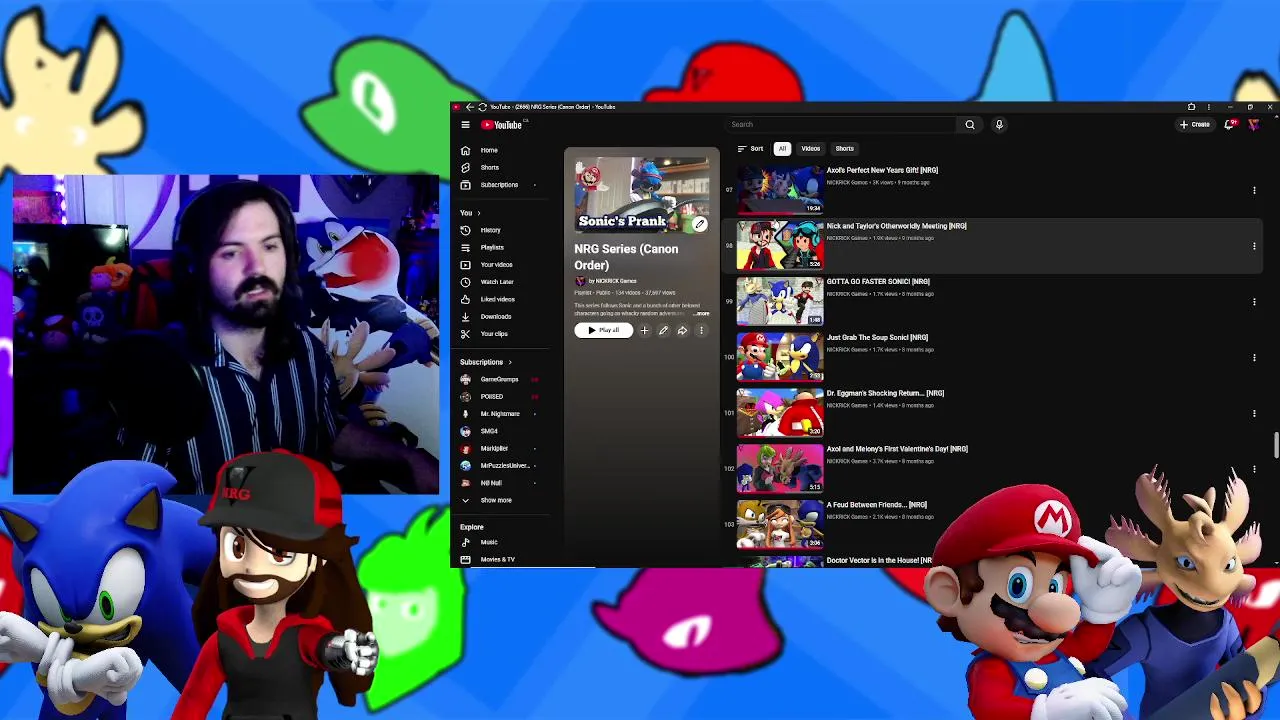Screen dimensions: 1280x720
Task: Select the All filter chip
Action: (x=782, y=149)
